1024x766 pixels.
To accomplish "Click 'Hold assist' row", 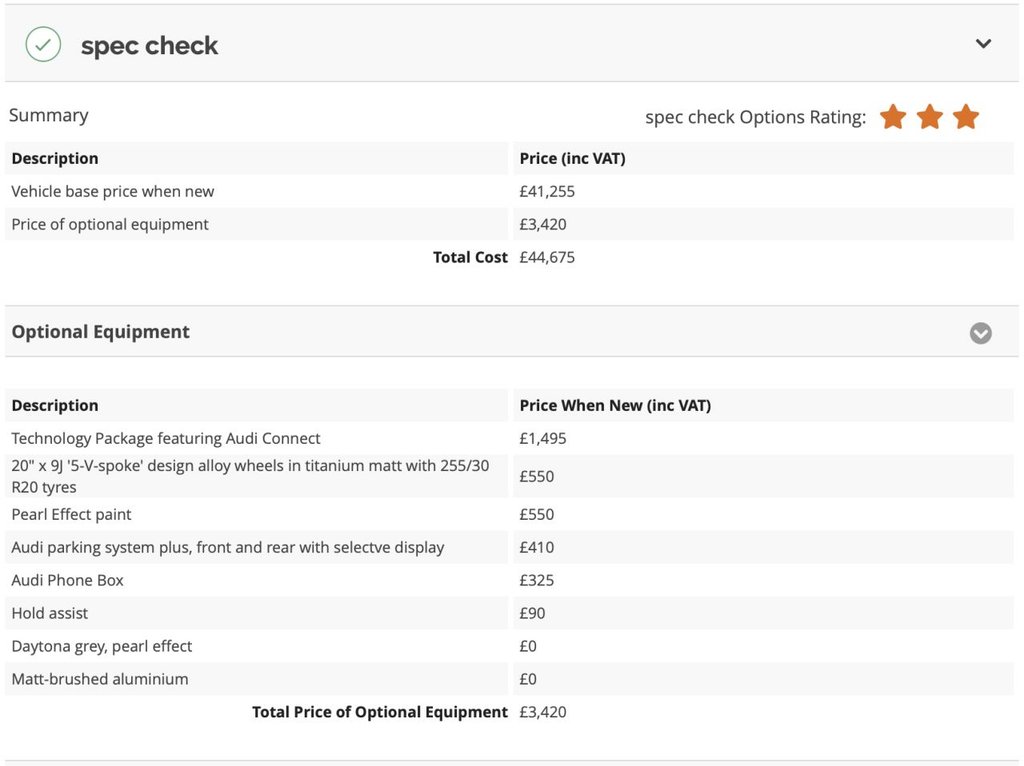I will (x=509, y=613).
